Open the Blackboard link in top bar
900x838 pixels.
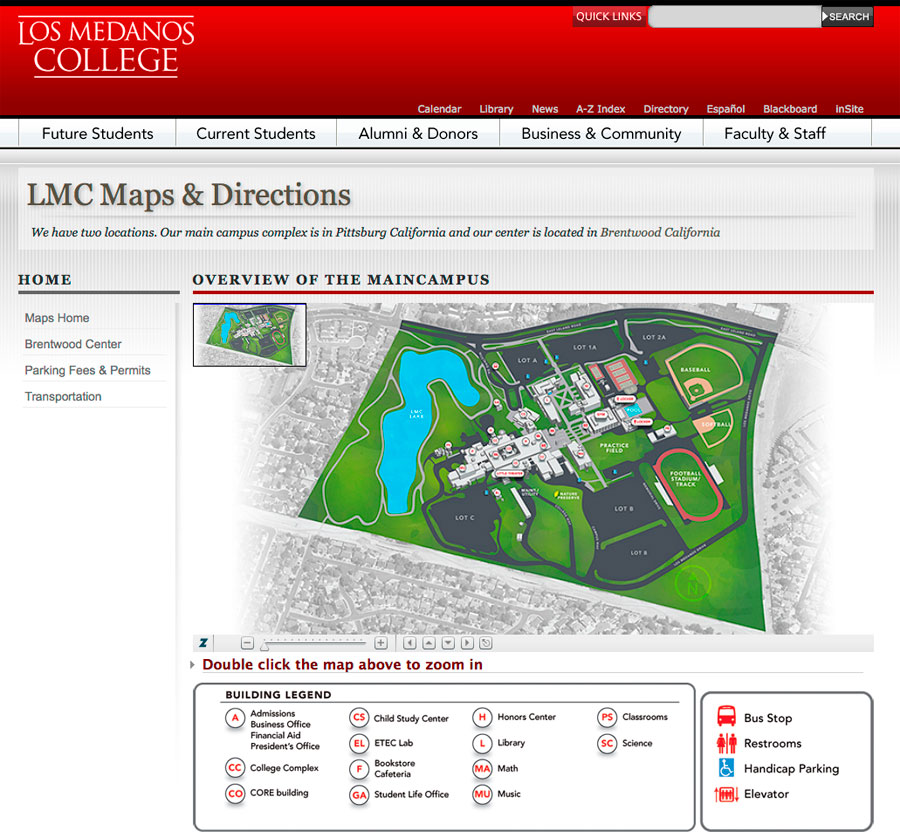click(x=790, y=109)
